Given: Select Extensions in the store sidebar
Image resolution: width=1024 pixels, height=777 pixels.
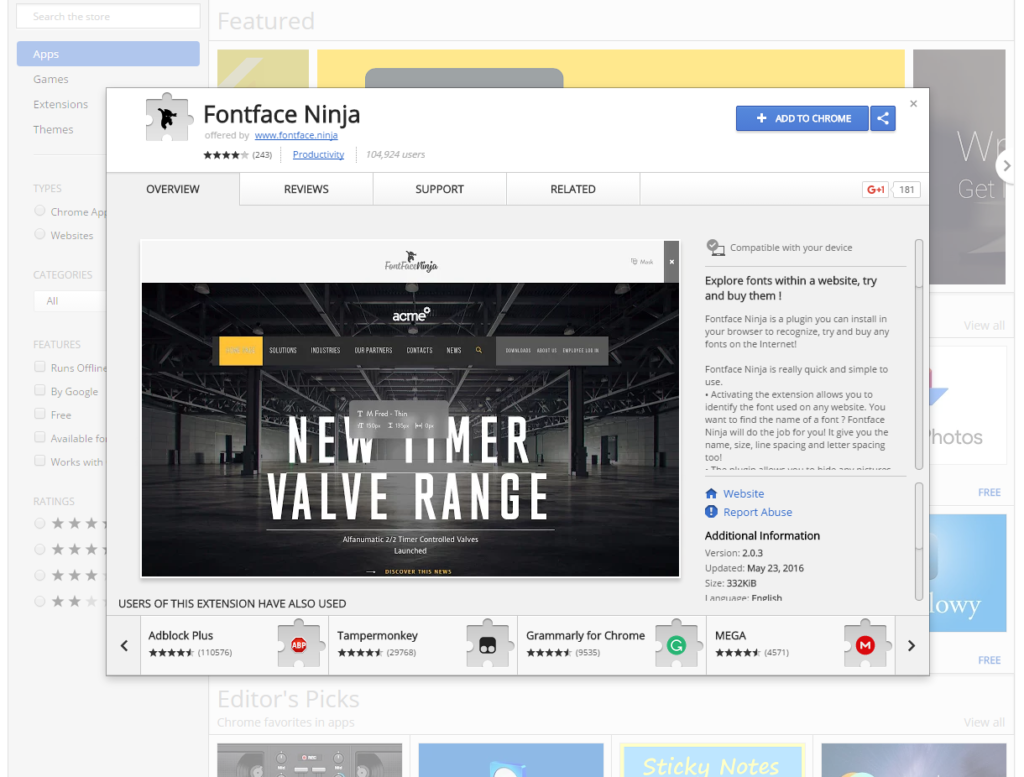Looking at the screenshot, I should click(x=60, y=104).
